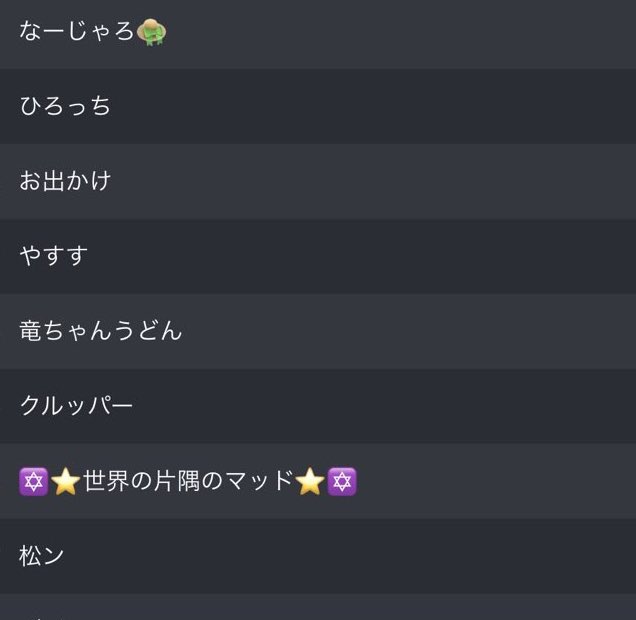Click the straw hat emoji beside なーじゃろ
The width and height of the screenshot is (636, 620).
151,31
